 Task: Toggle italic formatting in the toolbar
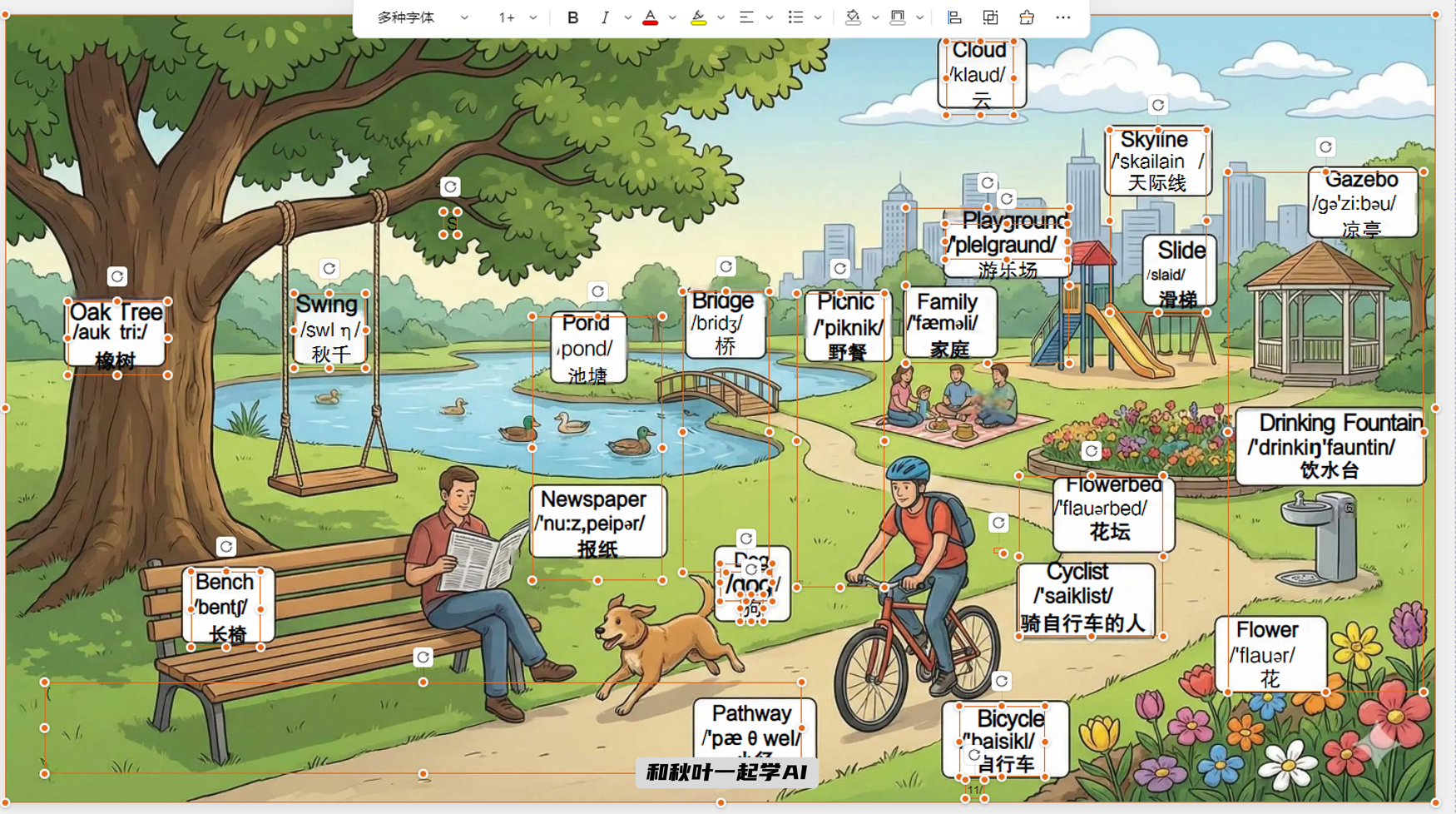(605, 17)
